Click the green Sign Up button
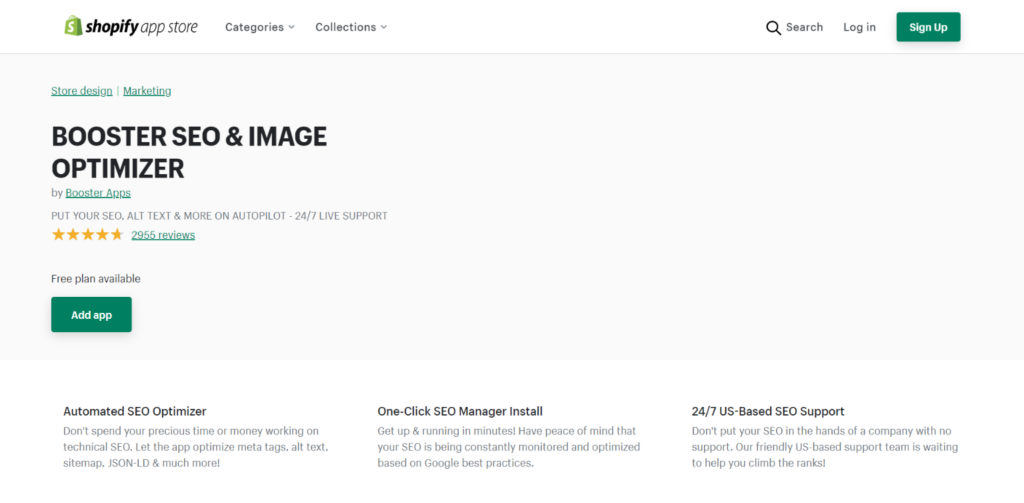 click(x=928, y=27)
